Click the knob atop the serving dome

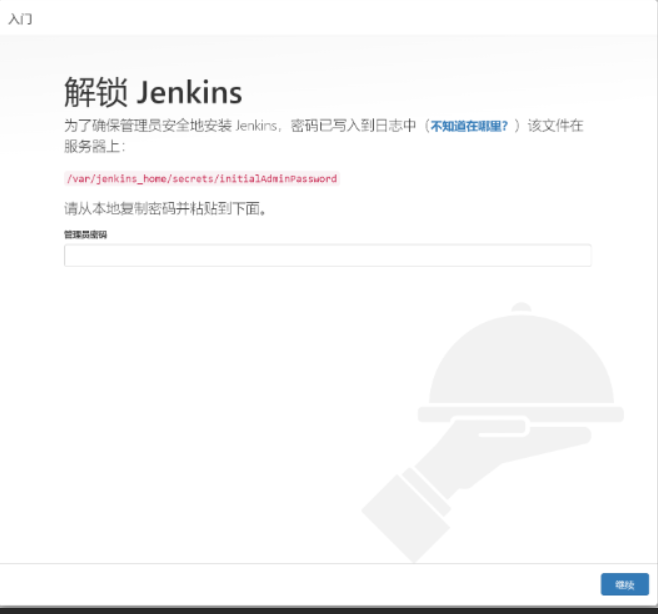[519, 309]
